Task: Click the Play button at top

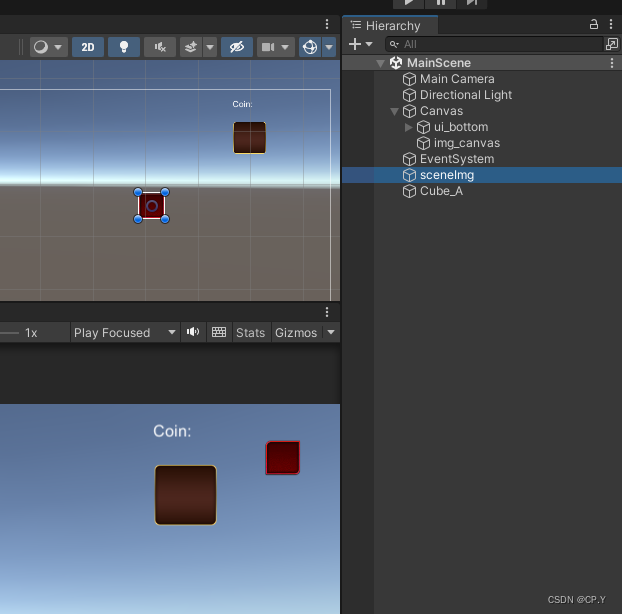Action: click(x=408, y=3)
